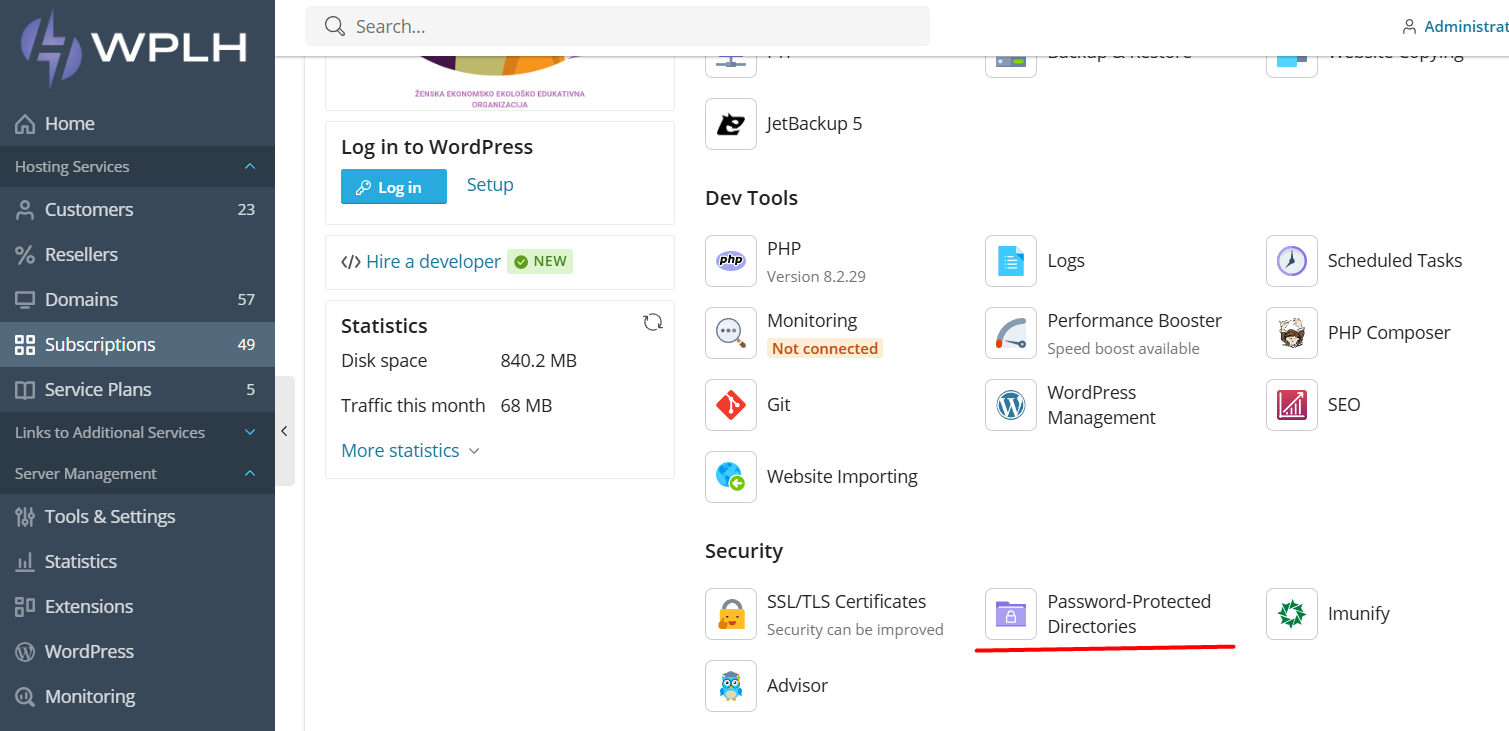This screenshot has width=1509, height=731.
Task: Collapse the Server Management section
Action: click(x=137, y=474)
